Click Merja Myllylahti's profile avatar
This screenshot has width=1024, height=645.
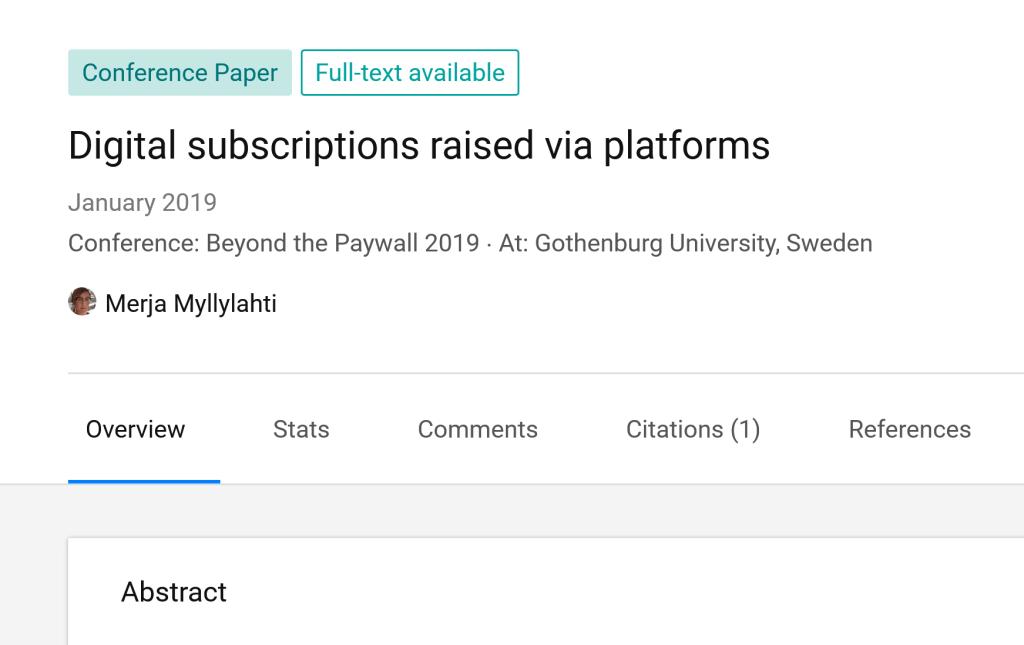coord(82,302)
